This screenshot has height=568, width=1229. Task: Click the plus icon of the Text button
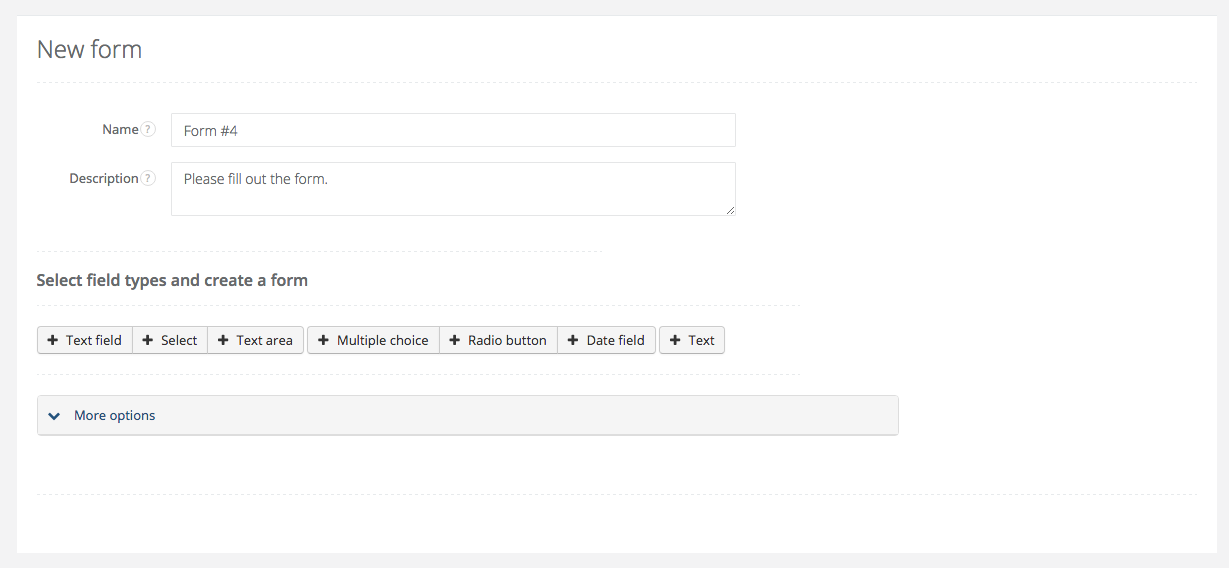click(x=675, y=340)
